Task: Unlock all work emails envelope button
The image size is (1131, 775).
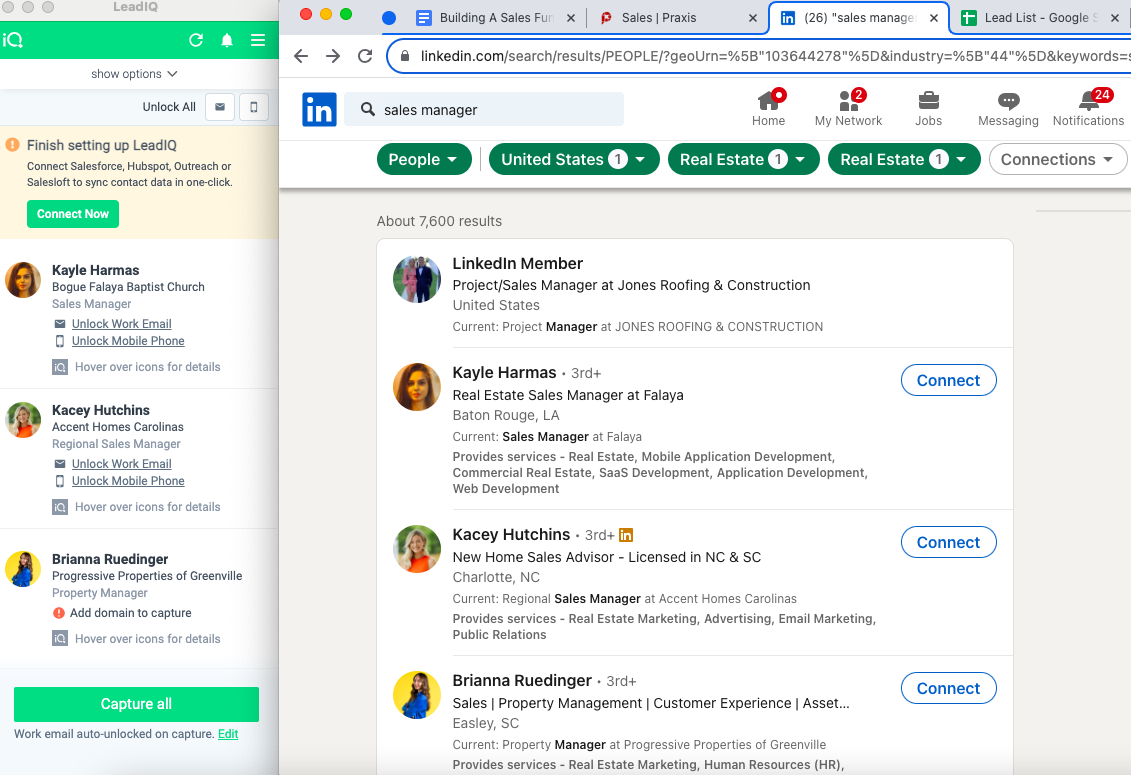Action: pyautogui.click(x=220, y=107)
